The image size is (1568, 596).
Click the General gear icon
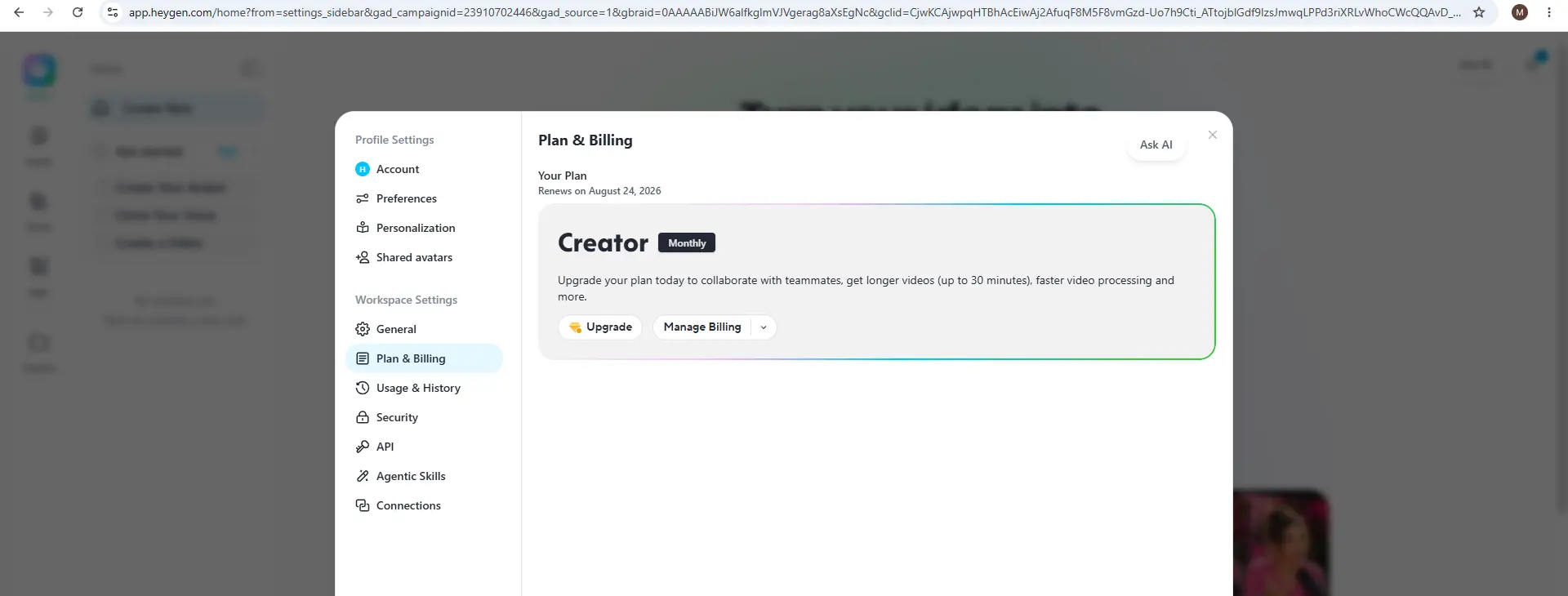point(363,329)
